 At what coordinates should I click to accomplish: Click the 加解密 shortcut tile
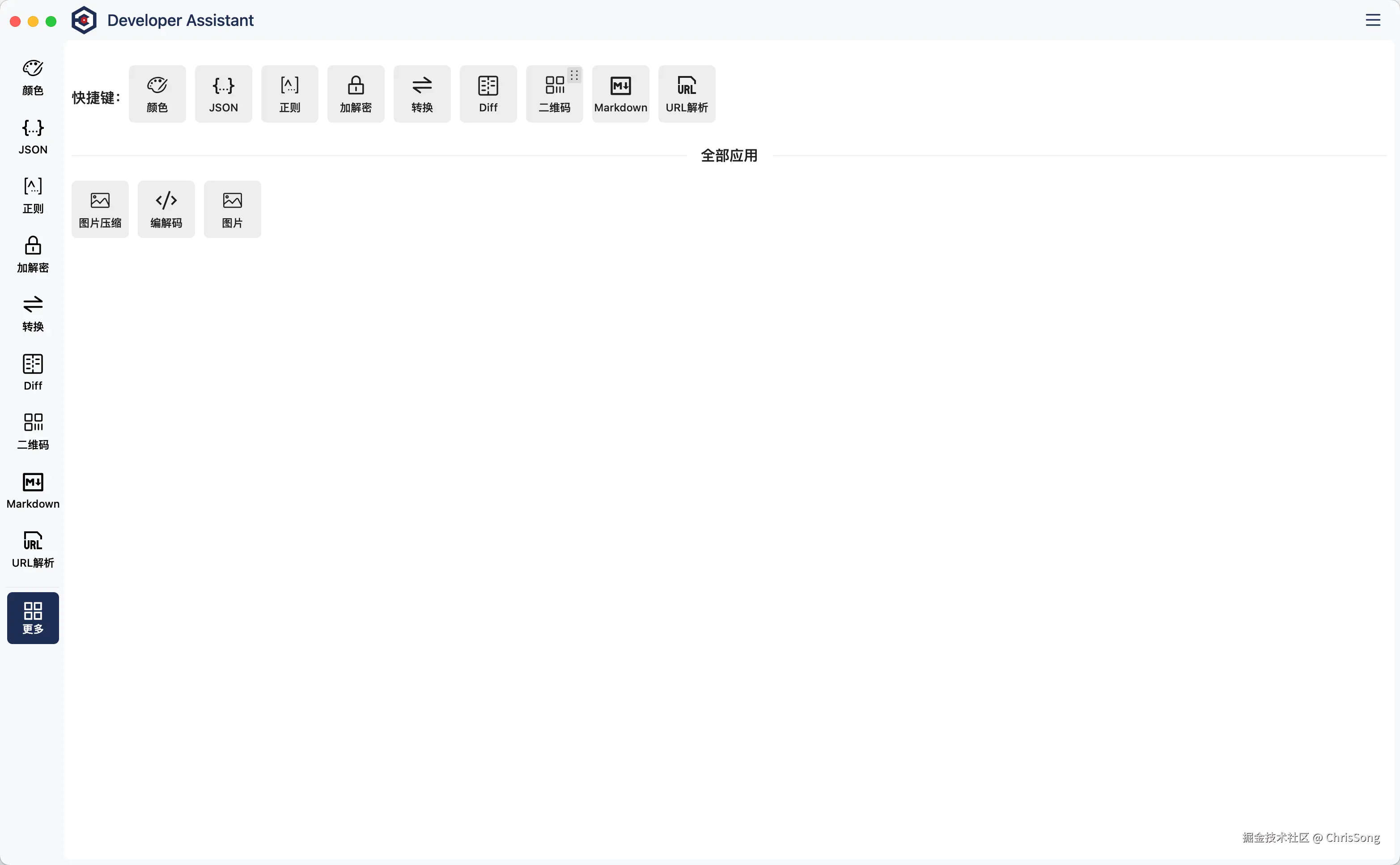coord(355,94)
